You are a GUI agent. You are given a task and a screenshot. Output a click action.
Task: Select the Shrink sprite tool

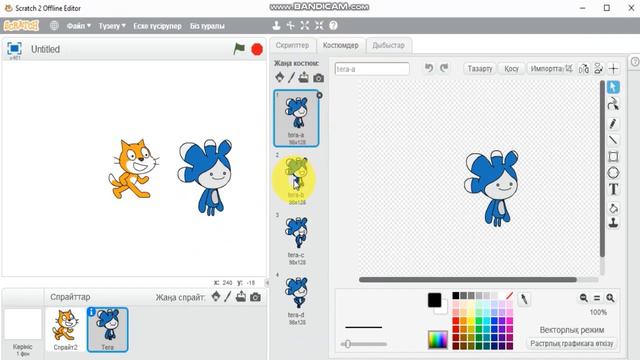pos(319,25)
